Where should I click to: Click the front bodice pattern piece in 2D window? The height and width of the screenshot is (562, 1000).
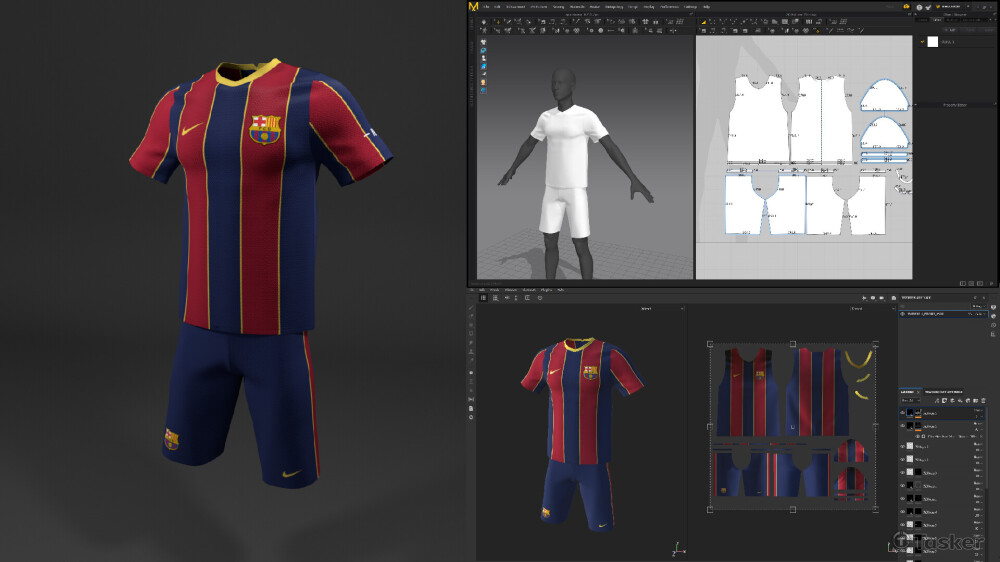click(757, 120)
